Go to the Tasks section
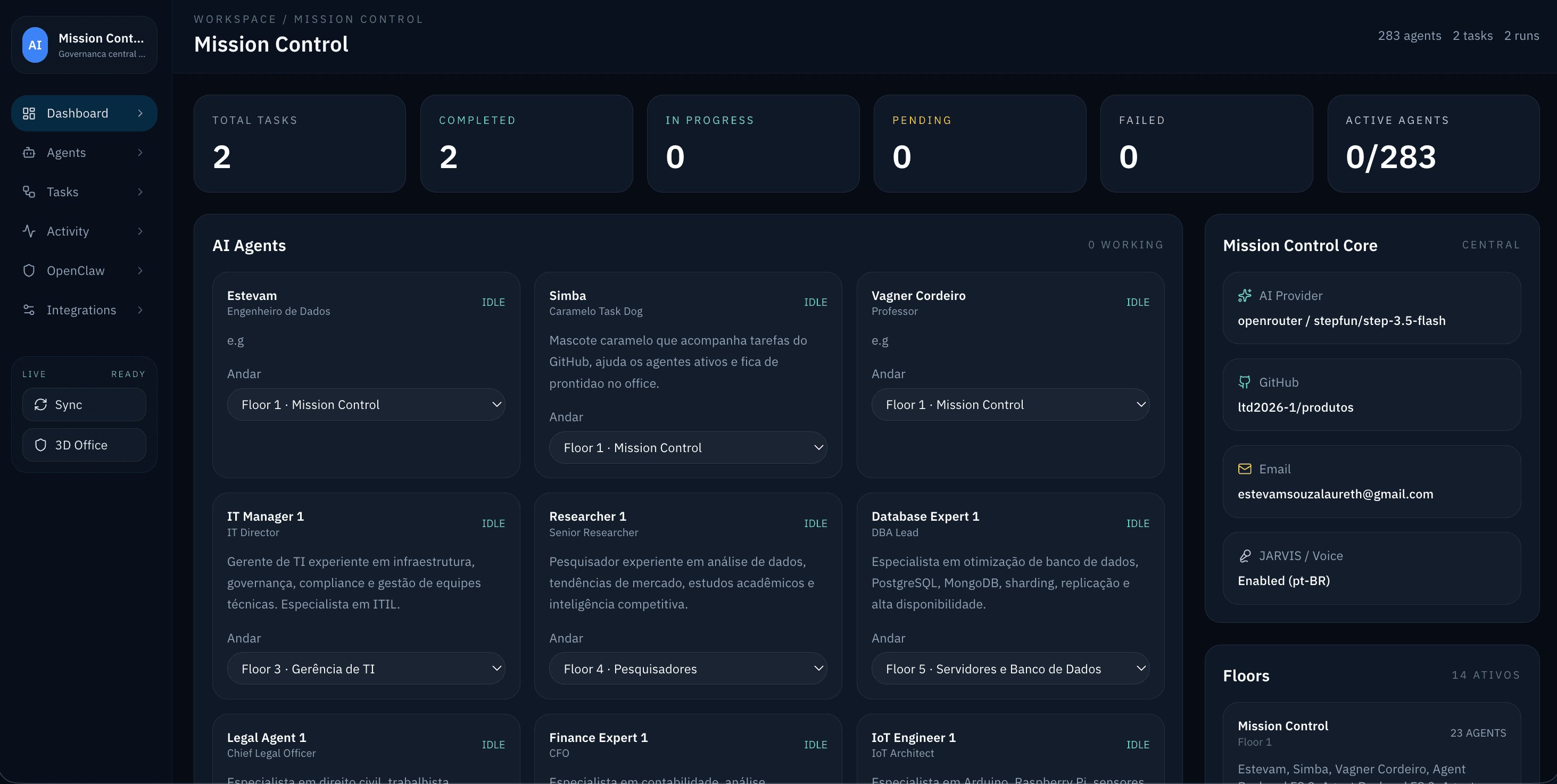The width and height of the screenshot is (1557, 784). point(84,191)
